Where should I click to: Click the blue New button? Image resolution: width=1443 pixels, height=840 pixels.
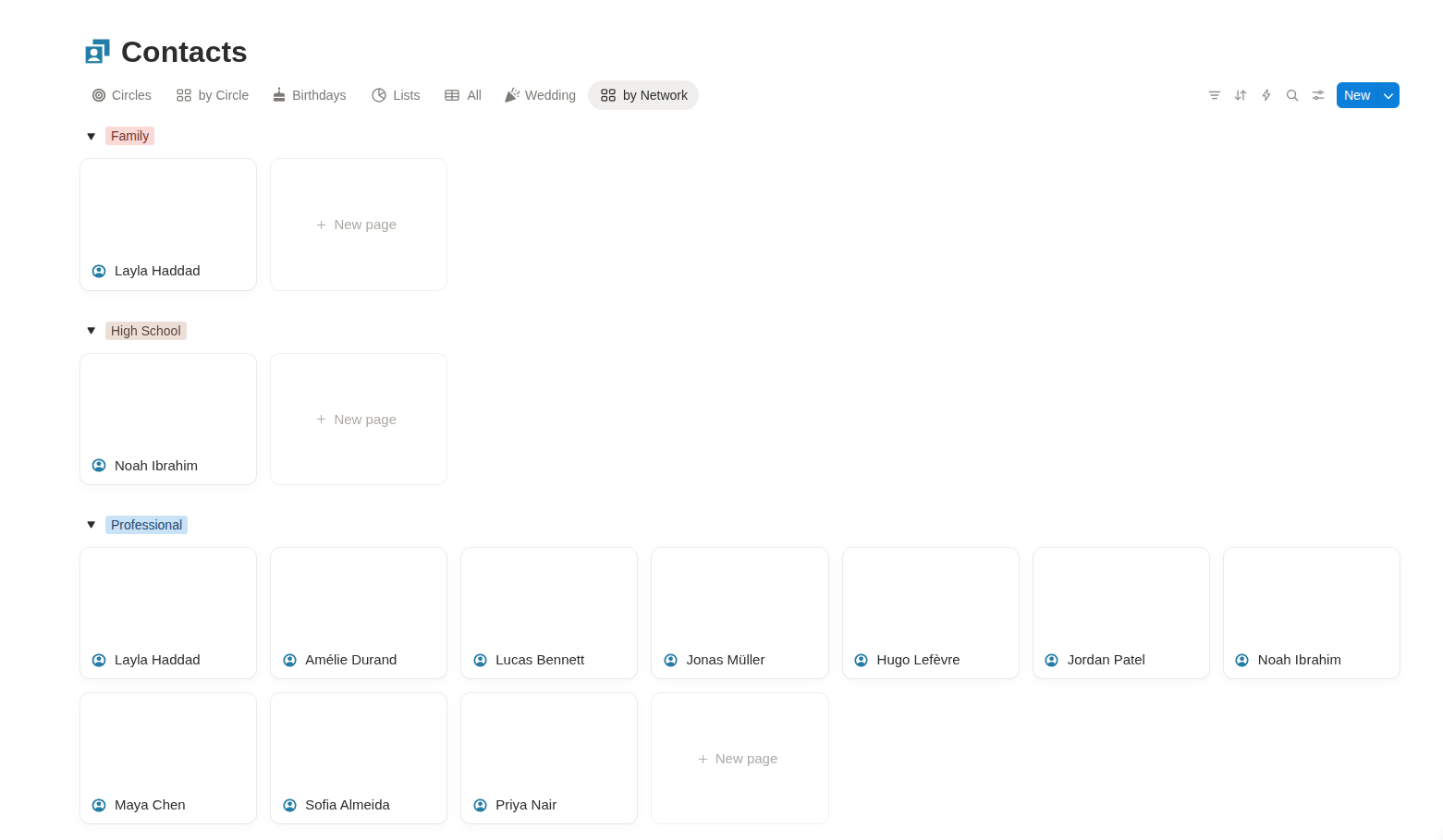pyautogui.click(x=1357, y=95)
